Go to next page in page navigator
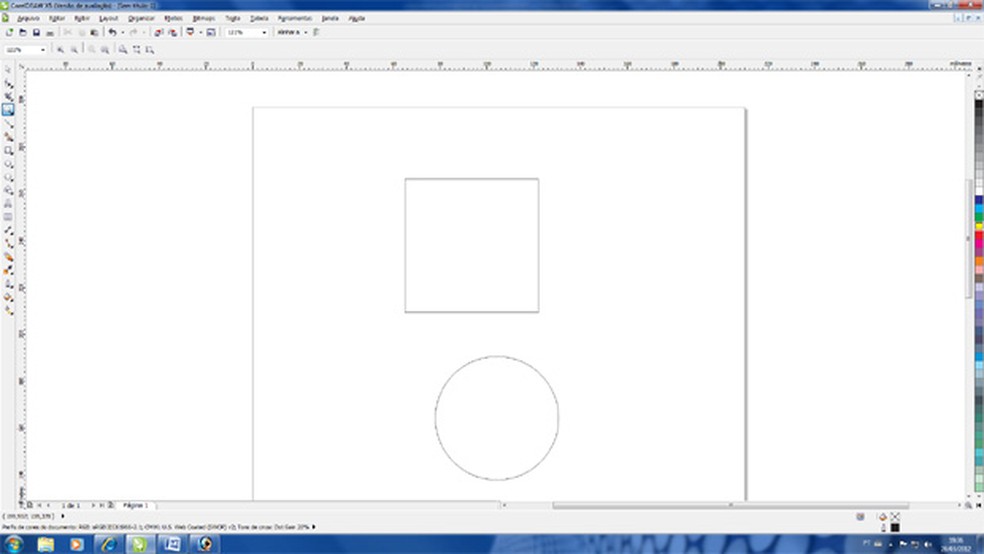This screenshot has width=984, height=554. pyautogui.click(x=93, y=505)
